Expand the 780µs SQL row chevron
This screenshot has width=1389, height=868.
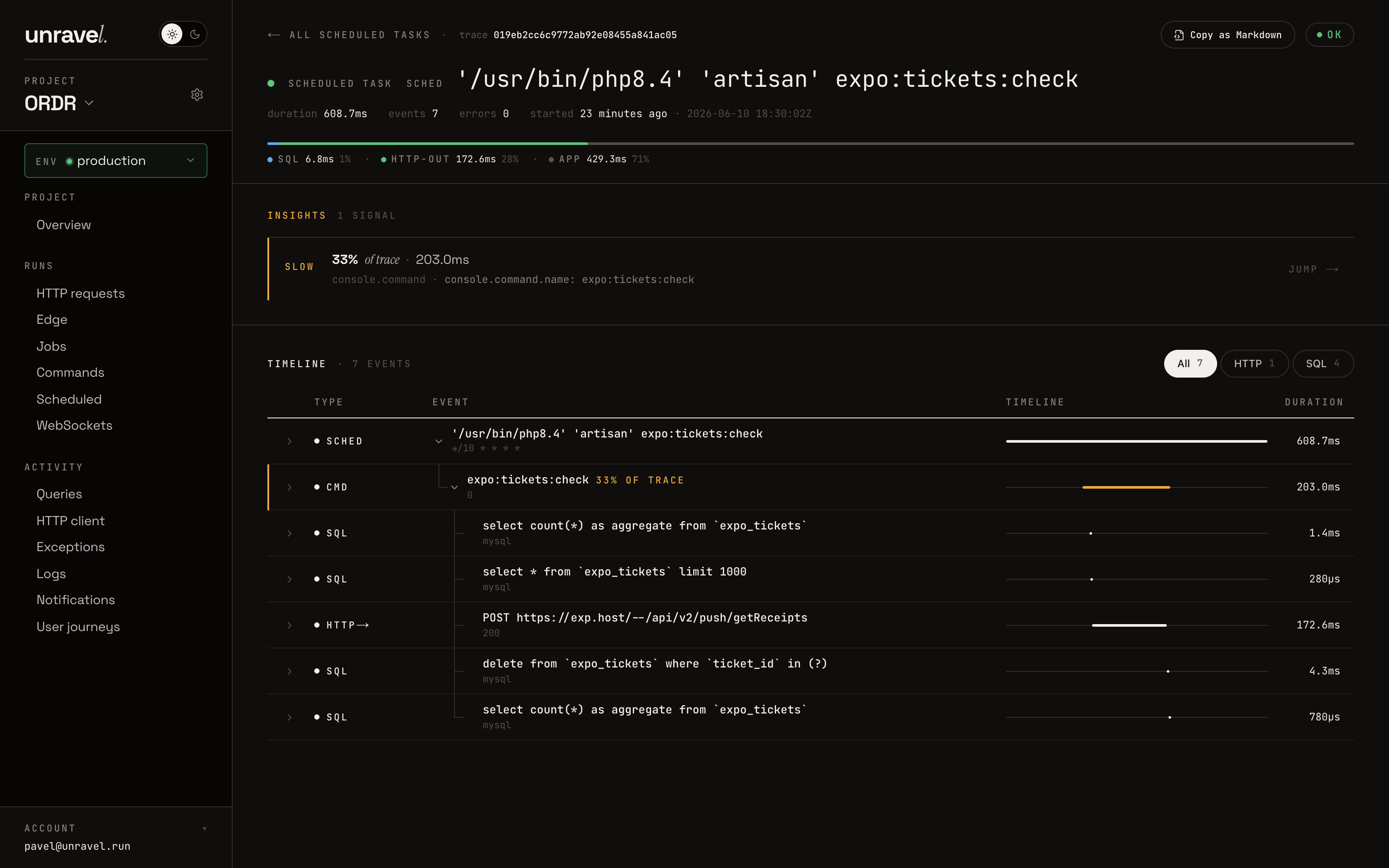tap(289, 717)
